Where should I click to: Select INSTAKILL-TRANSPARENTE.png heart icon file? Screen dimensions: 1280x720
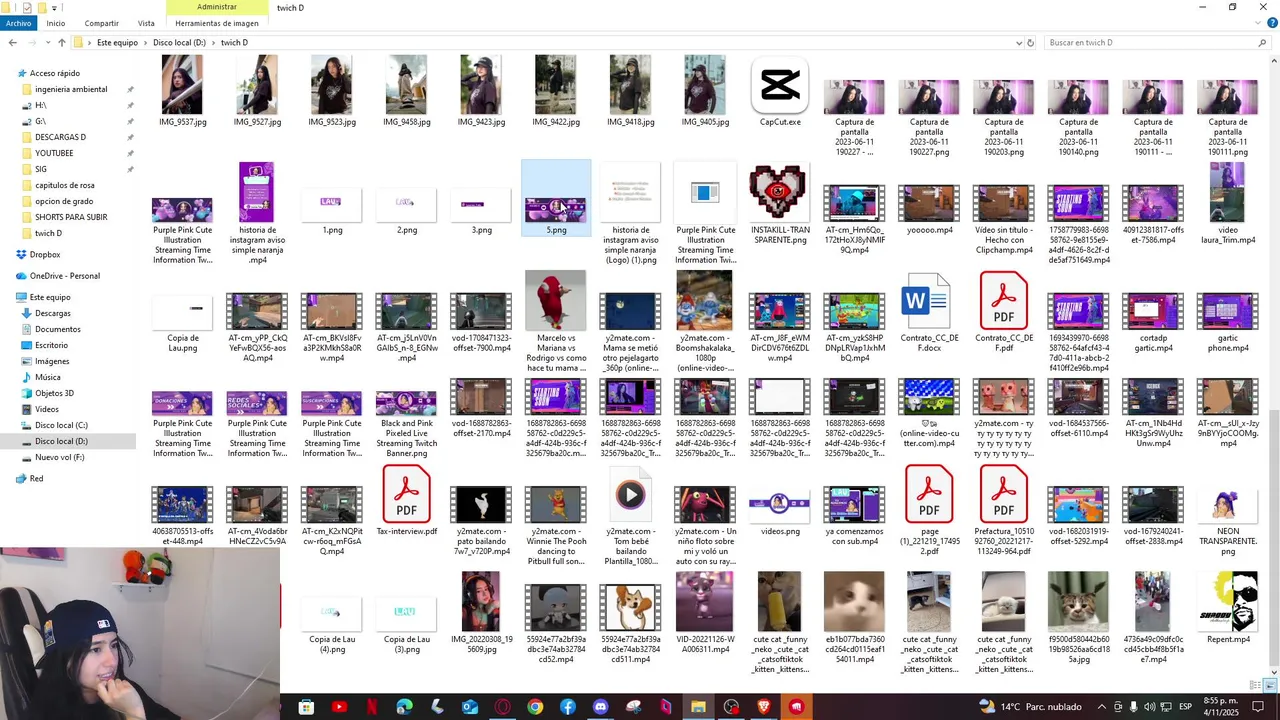(x=779, y=193)
